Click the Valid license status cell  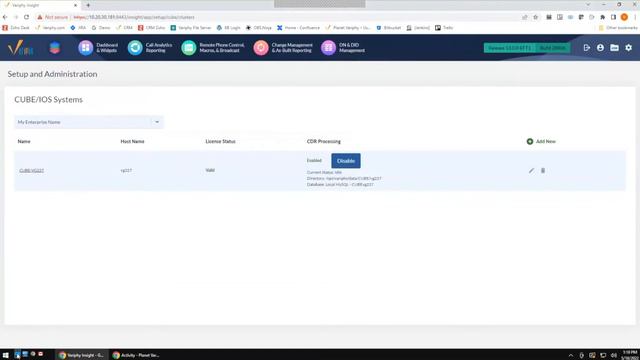tap(210, 170)
